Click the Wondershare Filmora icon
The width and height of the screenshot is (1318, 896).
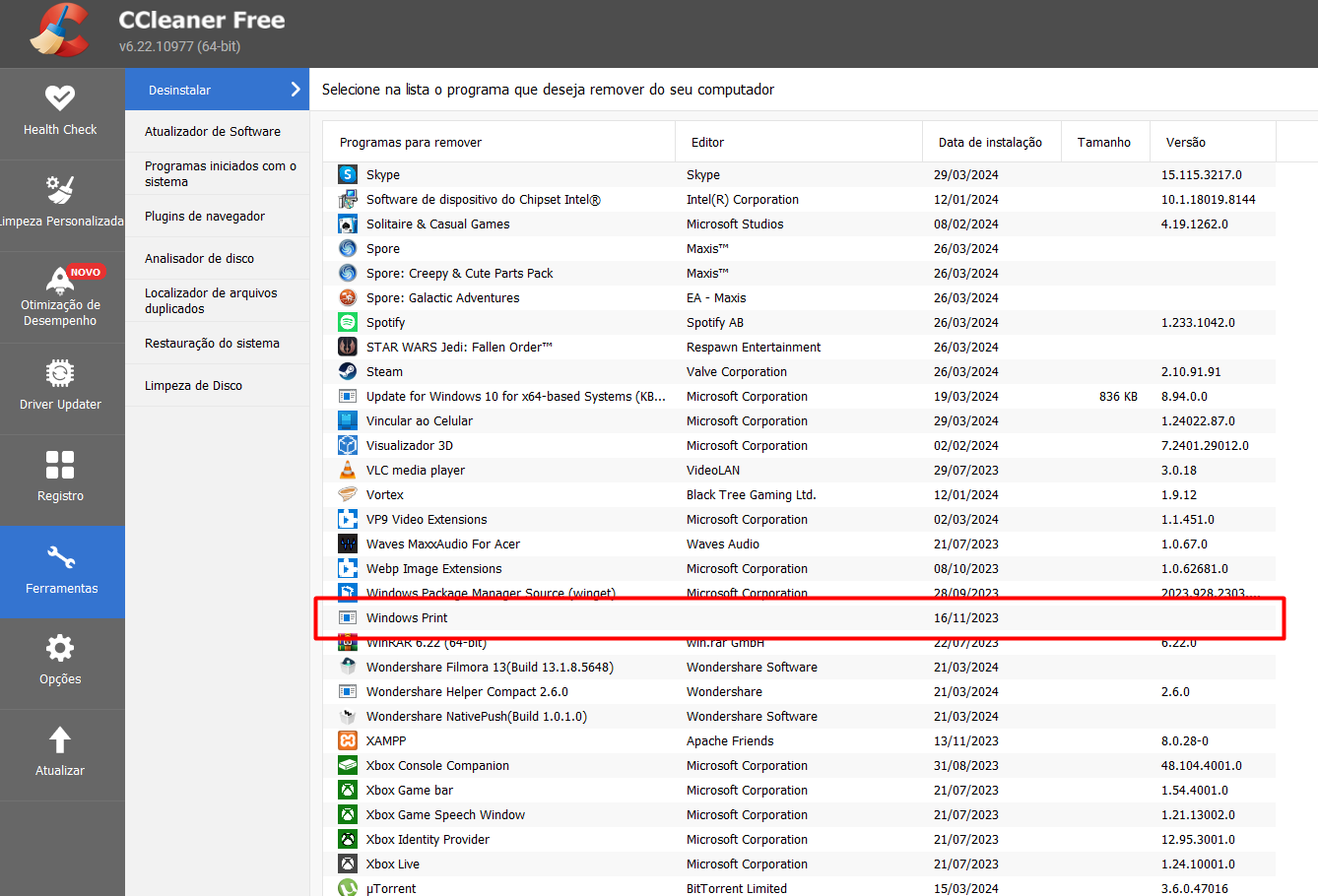coord(348,667)
